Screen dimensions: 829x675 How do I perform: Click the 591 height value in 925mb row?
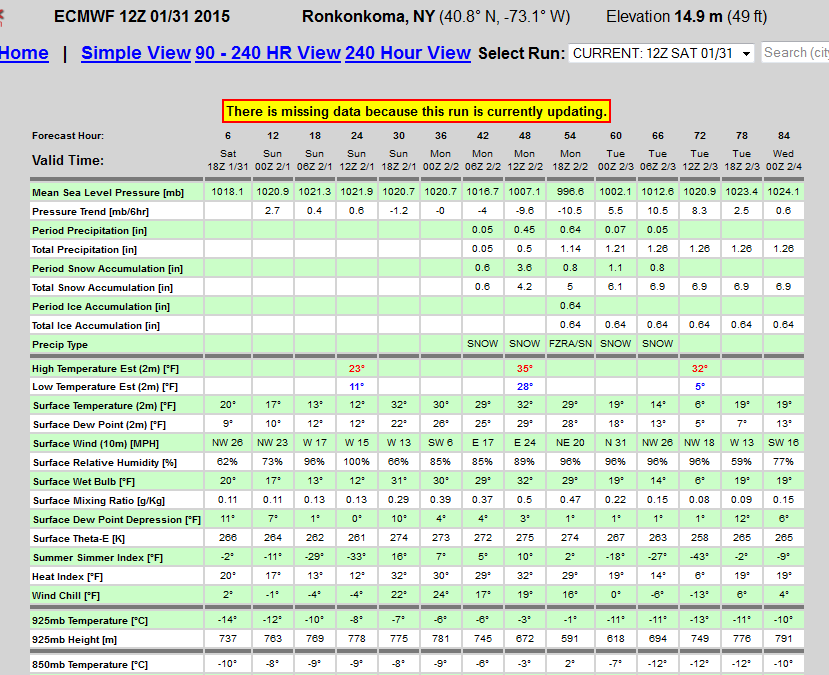570,639
